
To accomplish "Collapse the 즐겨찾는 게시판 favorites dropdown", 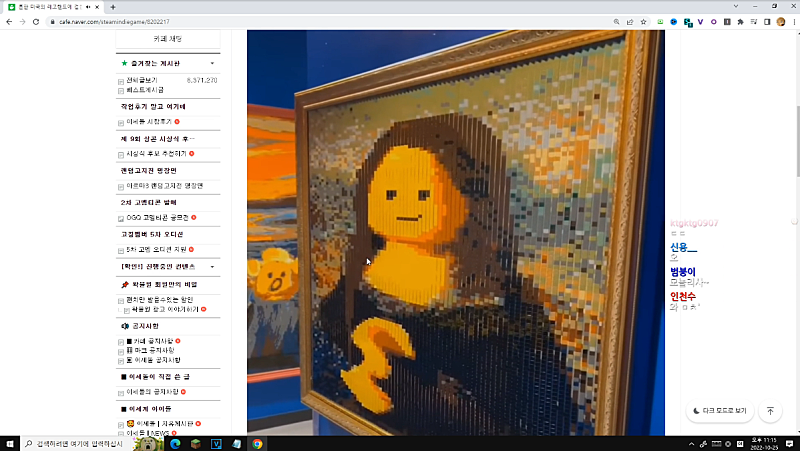I will (212, 64).
